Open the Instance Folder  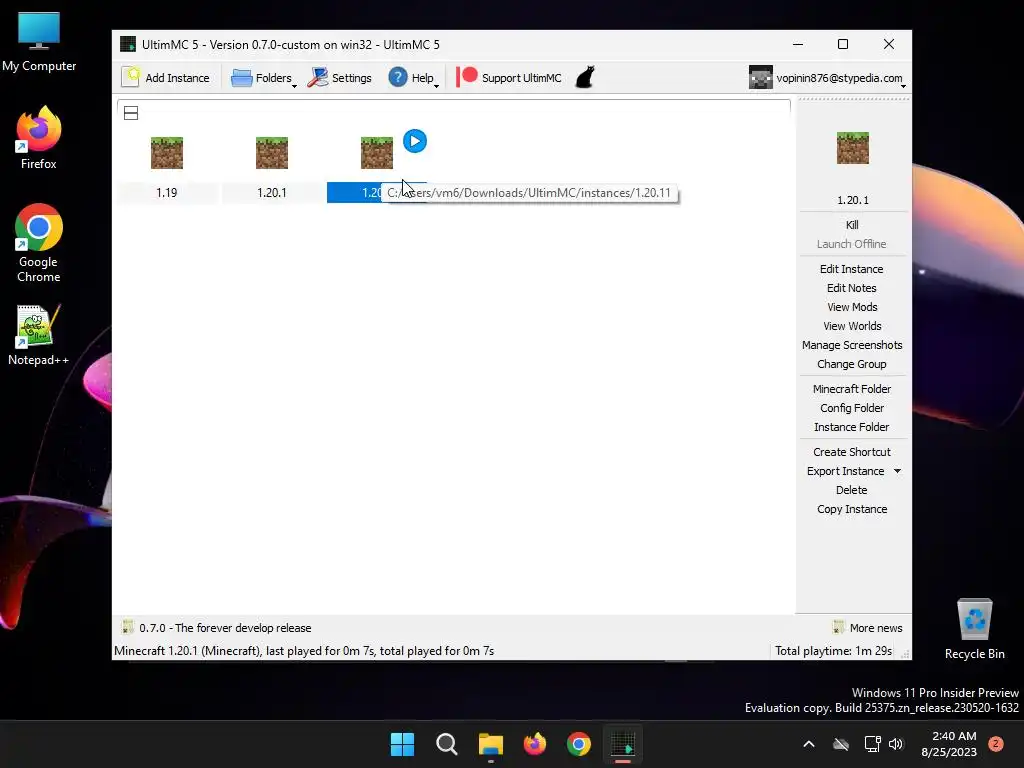click(852, 426)
